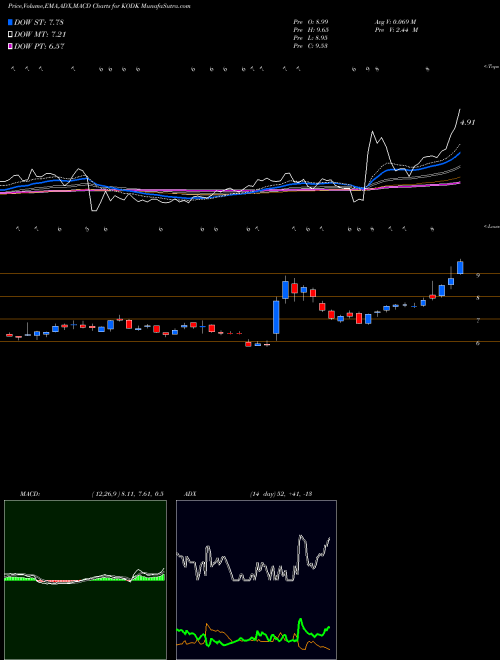Select the 'DOW MT: 7.21' legend text
The width and height of the screenshot is (500, 660).
point(40,35)
